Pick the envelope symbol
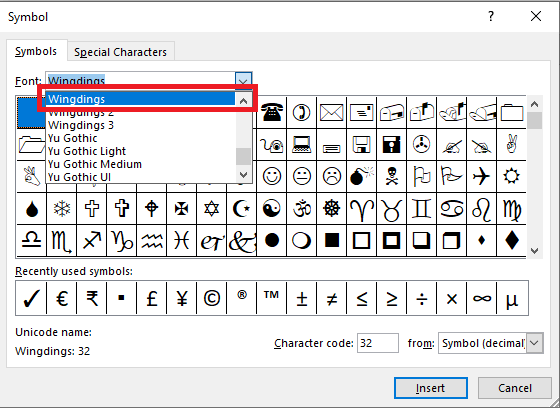560x408 pixels. point(331,113)
